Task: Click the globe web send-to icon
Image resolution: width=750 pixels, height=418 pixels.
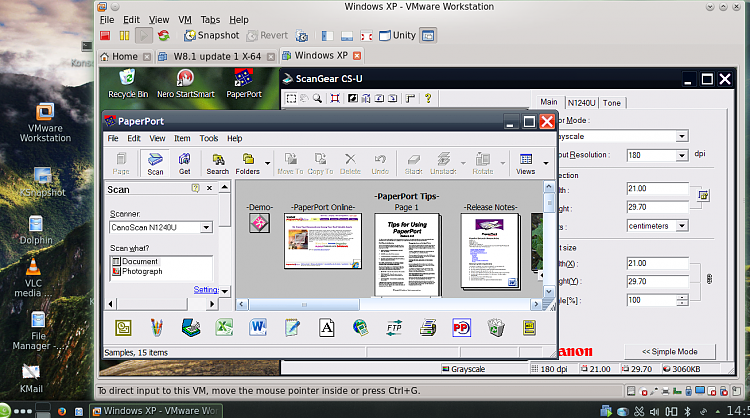Action: [x=360, y=328]
